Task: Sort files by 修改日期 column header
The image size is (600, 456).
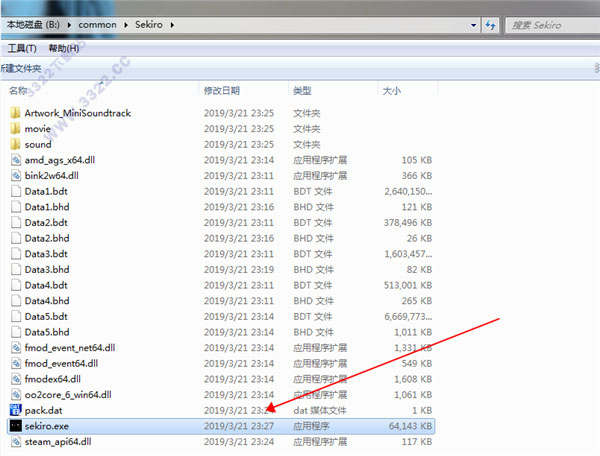Action: point(222,90)
